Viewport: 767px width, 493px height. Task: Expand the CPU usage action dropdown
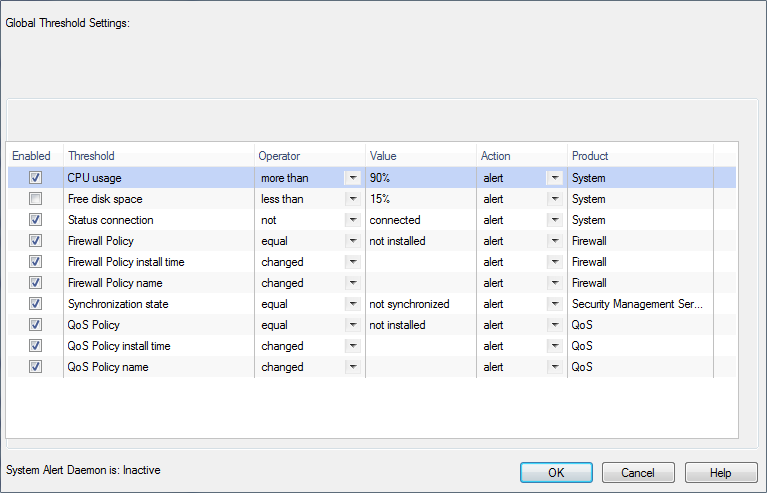[x=554, y=178]
